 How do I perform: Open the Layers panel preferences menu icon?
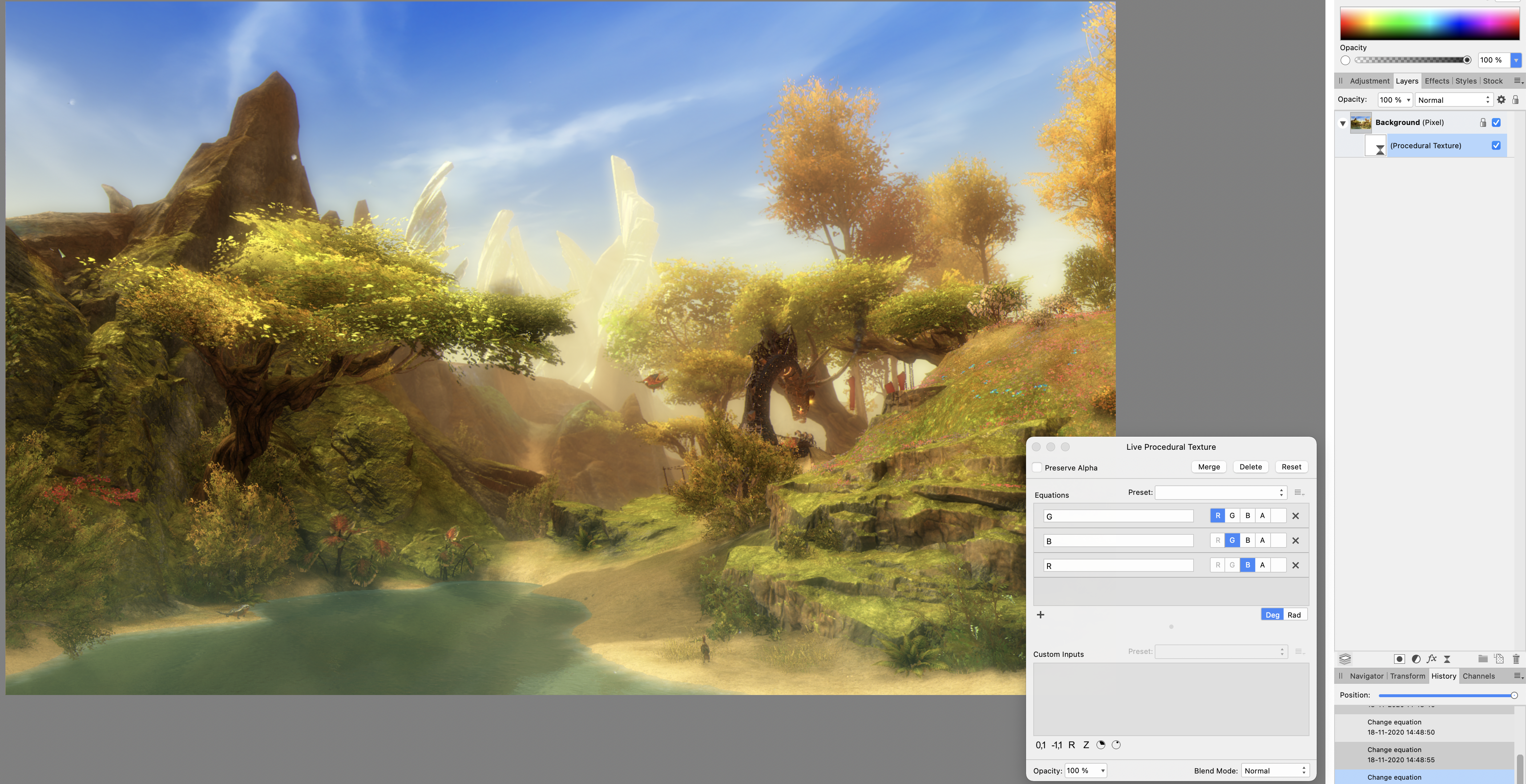click(1518, 81)
